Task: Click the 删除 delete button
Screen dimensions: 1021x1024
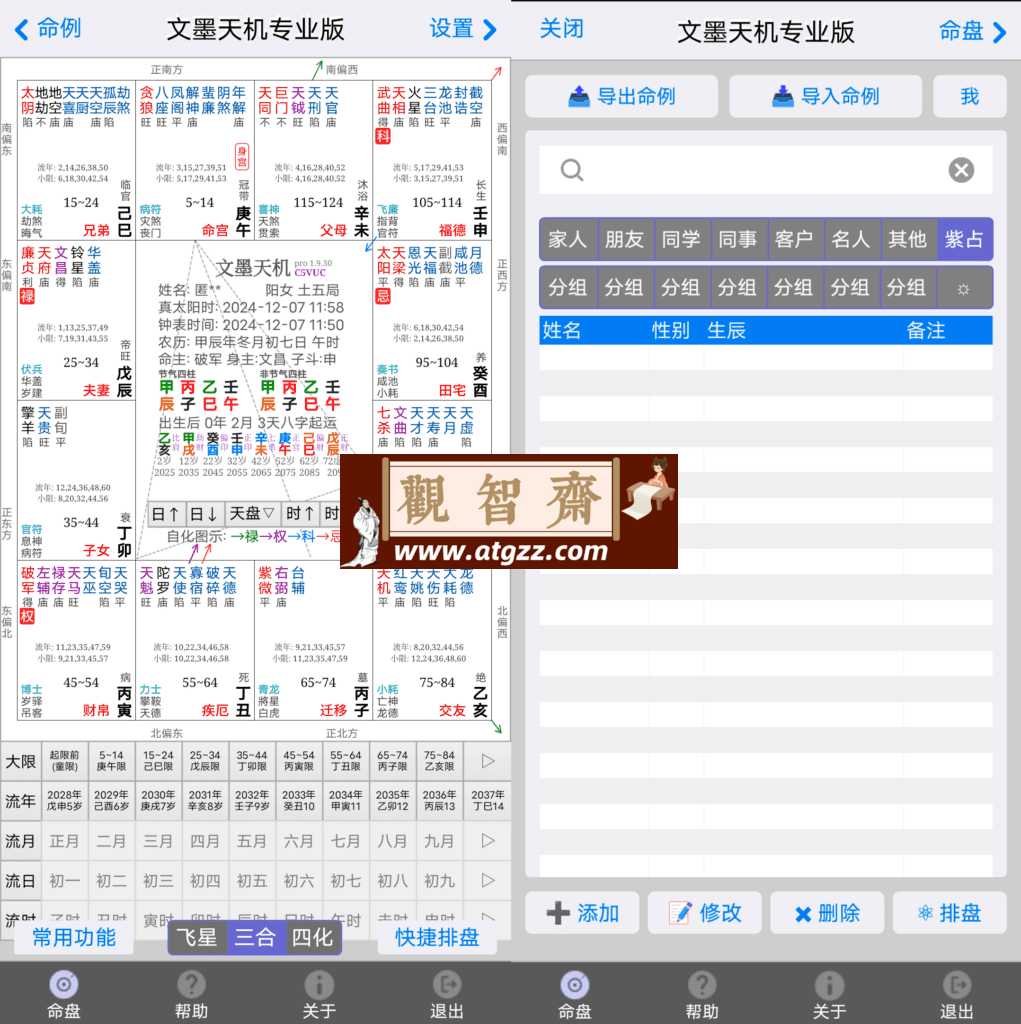Action: (827, 912)
